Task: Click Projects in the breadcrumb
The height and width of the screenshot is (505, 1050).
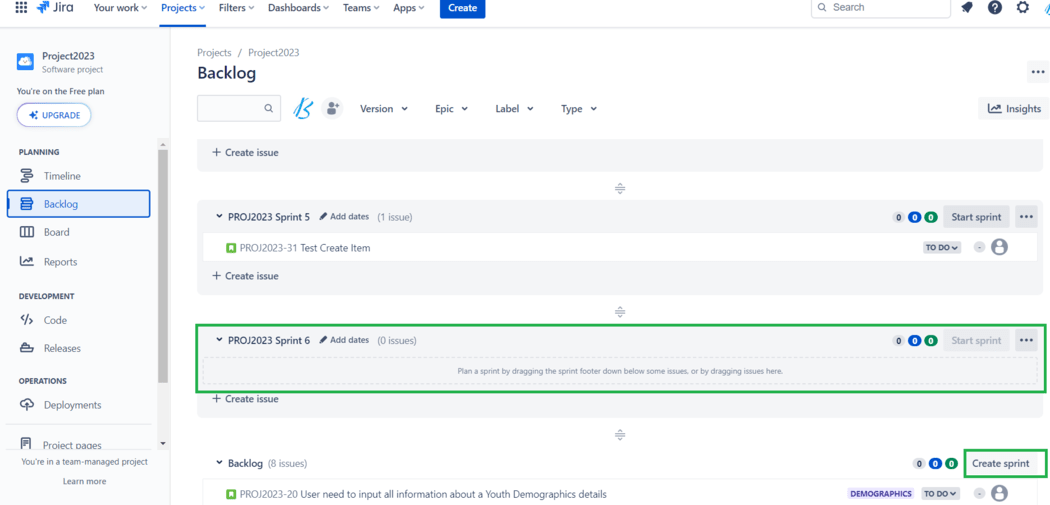Action: 214,52
